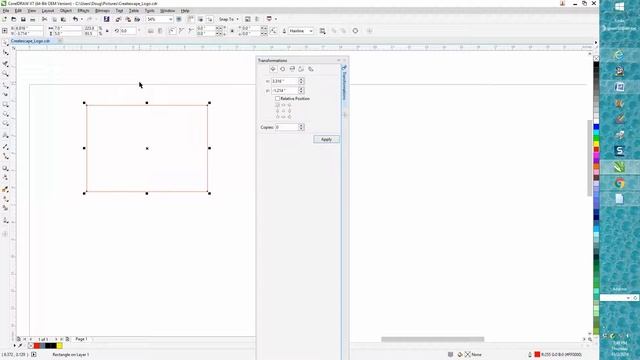The image size is (640, 360).
Task: Click vertical Transformations docker tab
Action: pyautogui.click(x=344, y=84)
